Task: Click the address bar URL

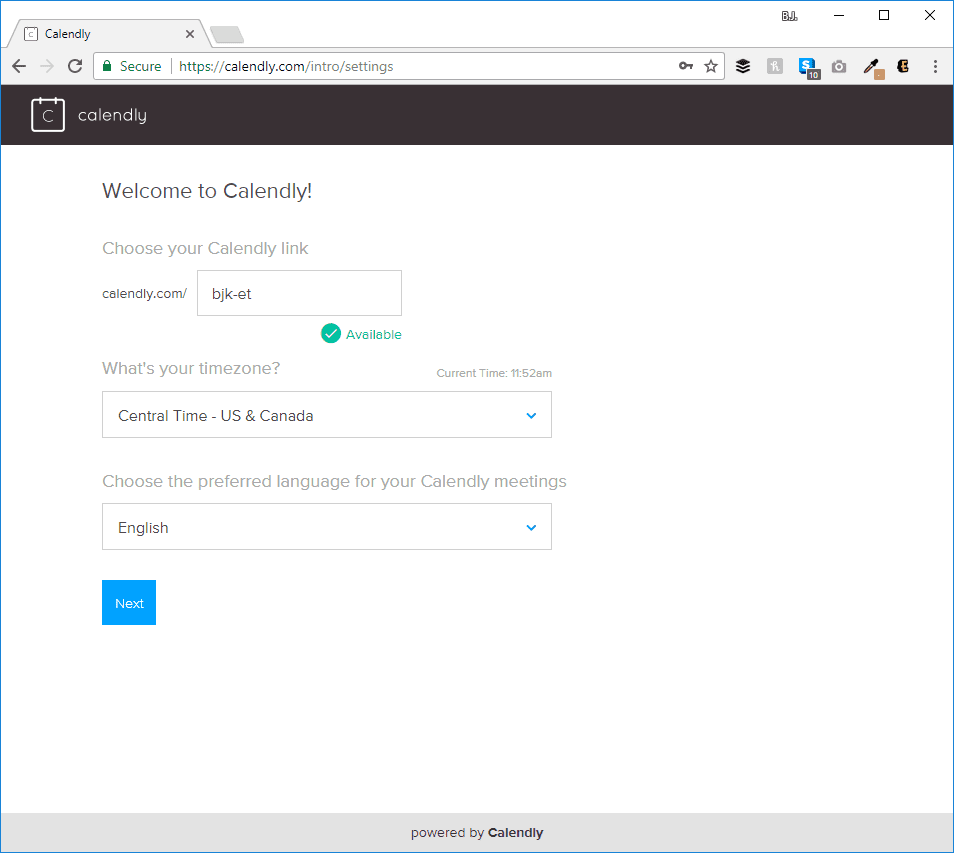Action: tap(286, 66)
